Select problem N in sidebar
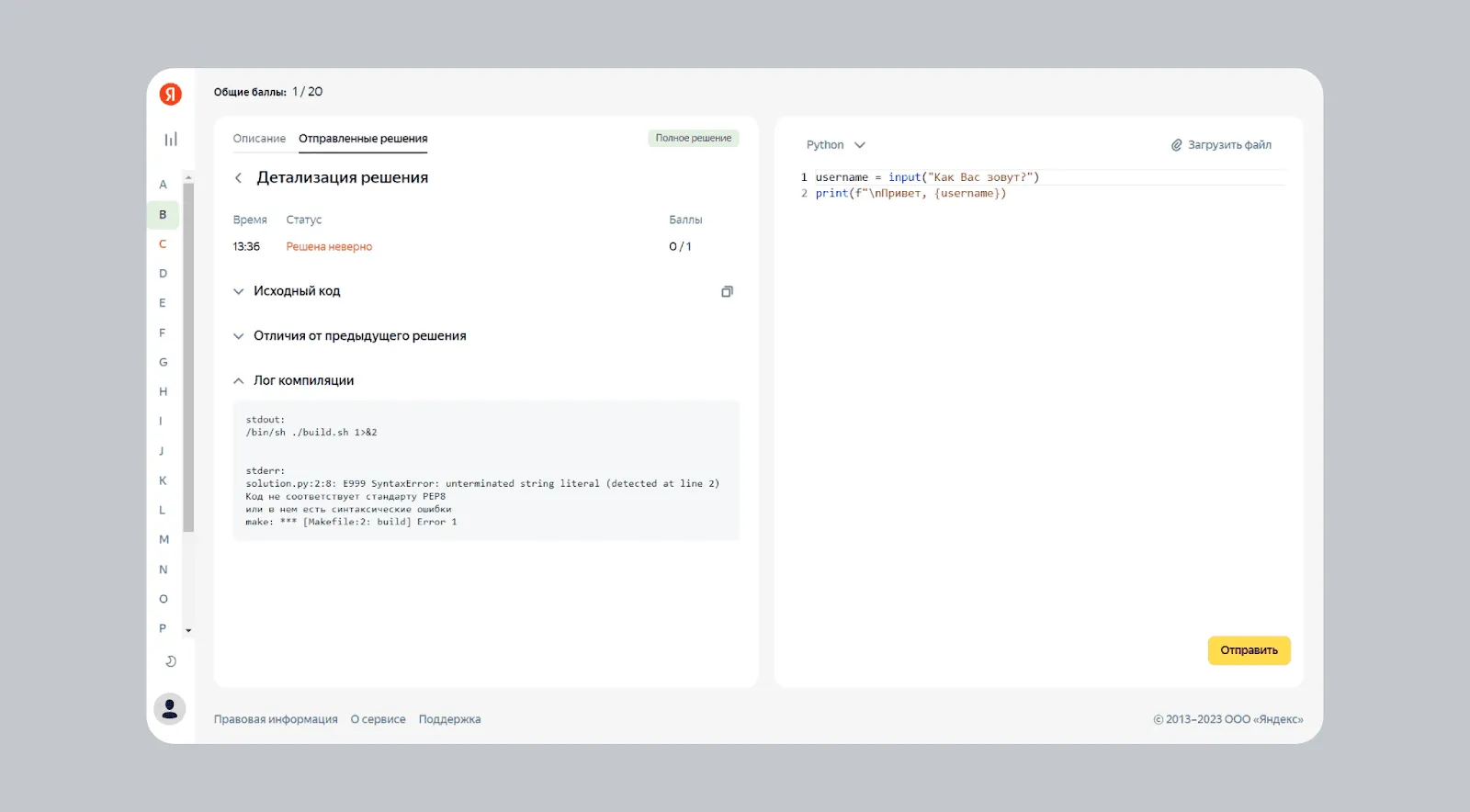 [164, 570]
